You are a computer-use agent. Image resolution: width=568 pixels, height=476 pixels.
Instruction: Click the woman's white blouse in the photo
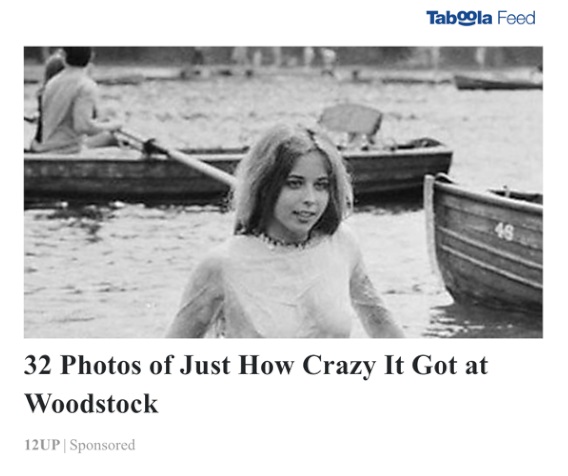pyautogui.click(x=286, y=290)
